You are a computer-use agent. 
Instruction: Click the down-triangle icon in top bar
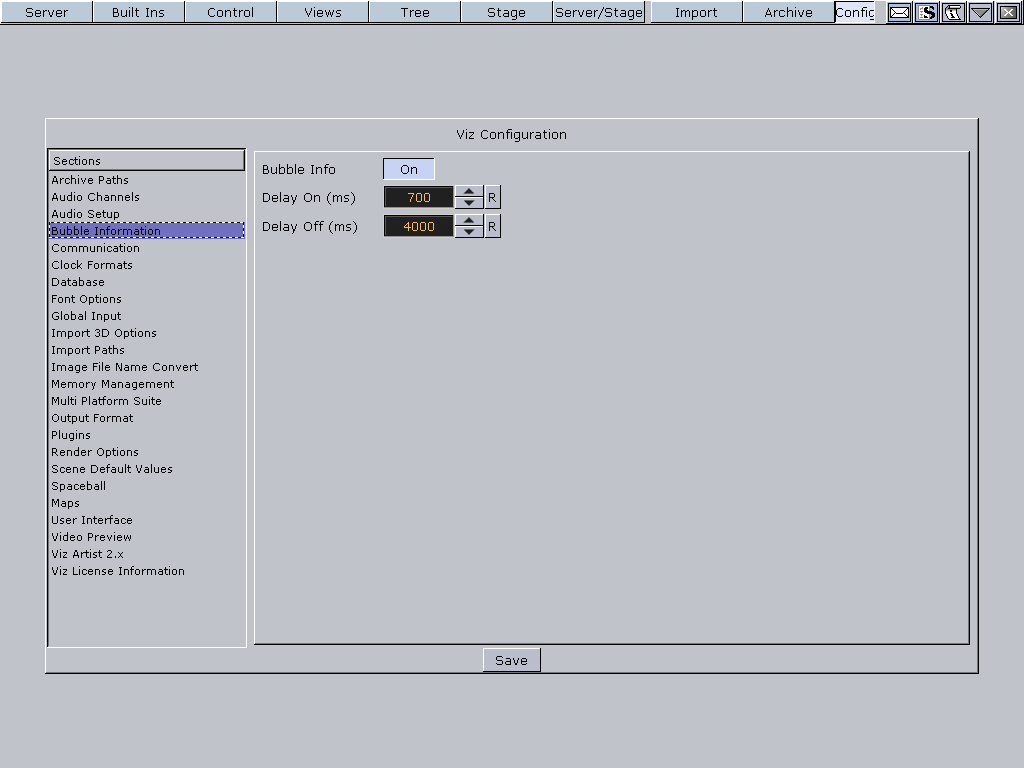coord(980,13)
